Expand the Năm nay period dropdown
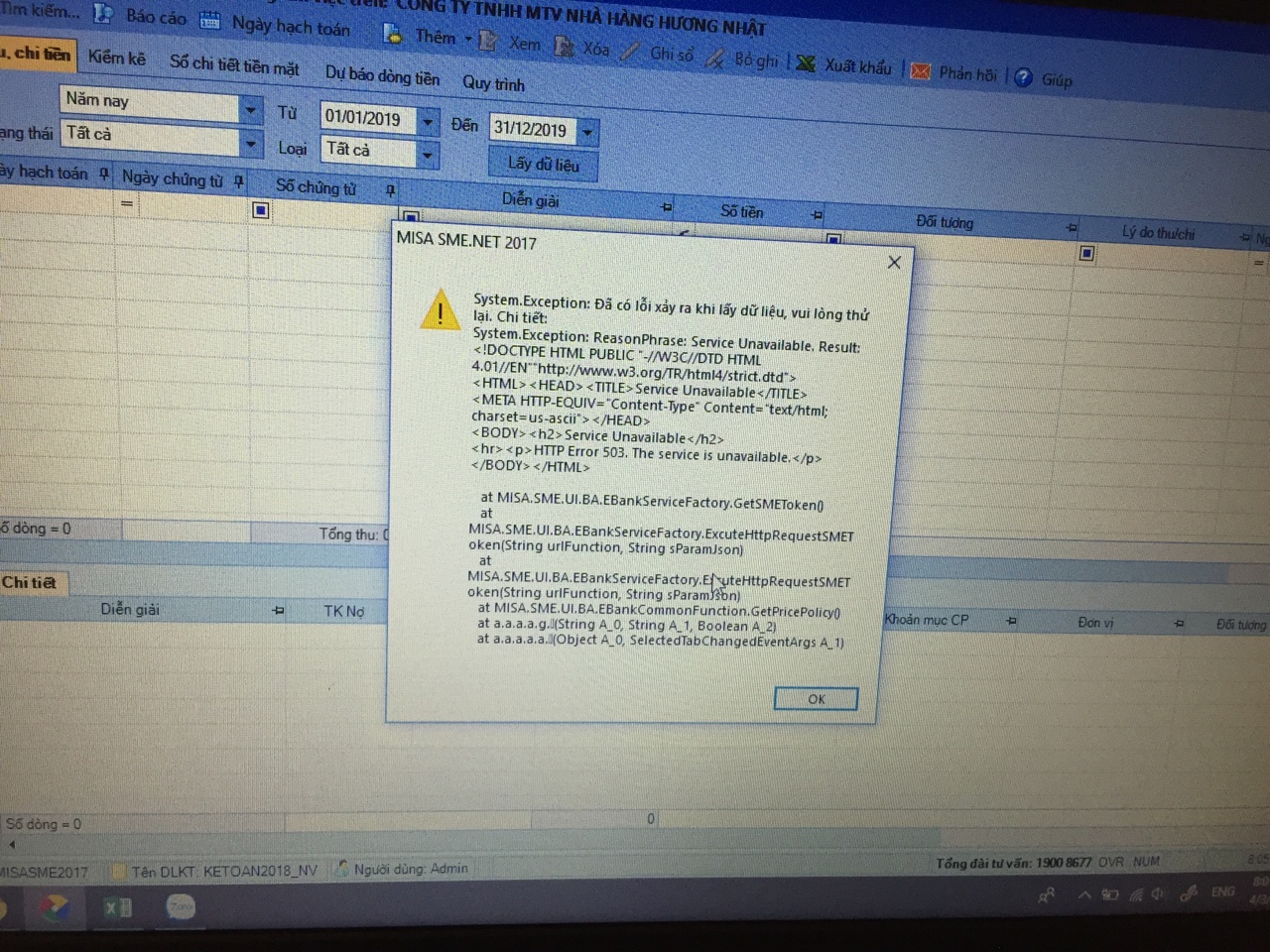Image resolution: width=1270 pixels, height=952 pixels. [251, 109]
